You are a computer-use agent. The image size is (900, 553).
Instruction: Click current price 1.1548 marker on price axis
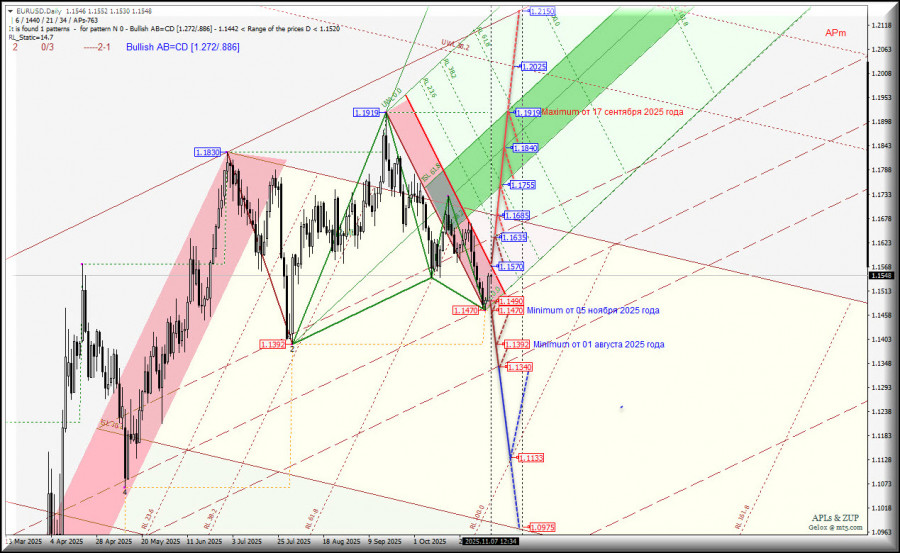pyautogui.click(x=881, y=275)
